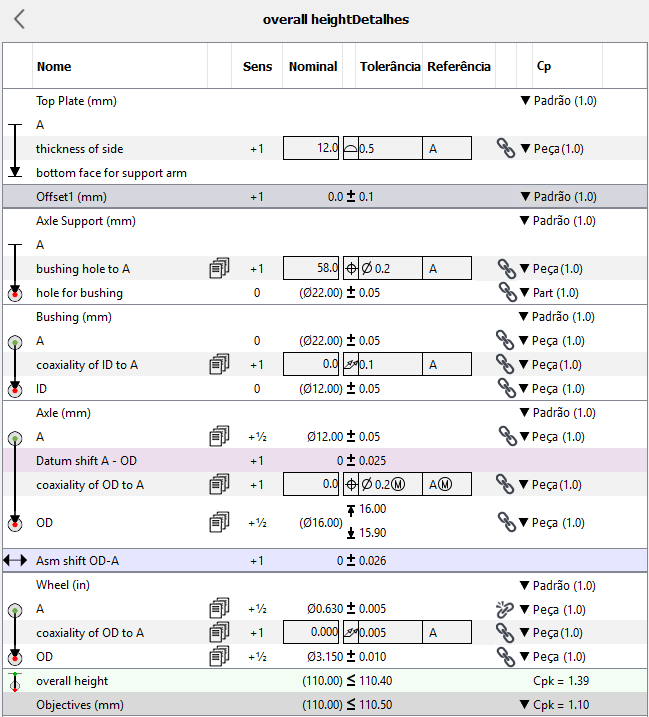The height and width of the screenshot is (717, 649).
Task: Click link icon on coaxiality of ID to A row
Action: point(505,364)
